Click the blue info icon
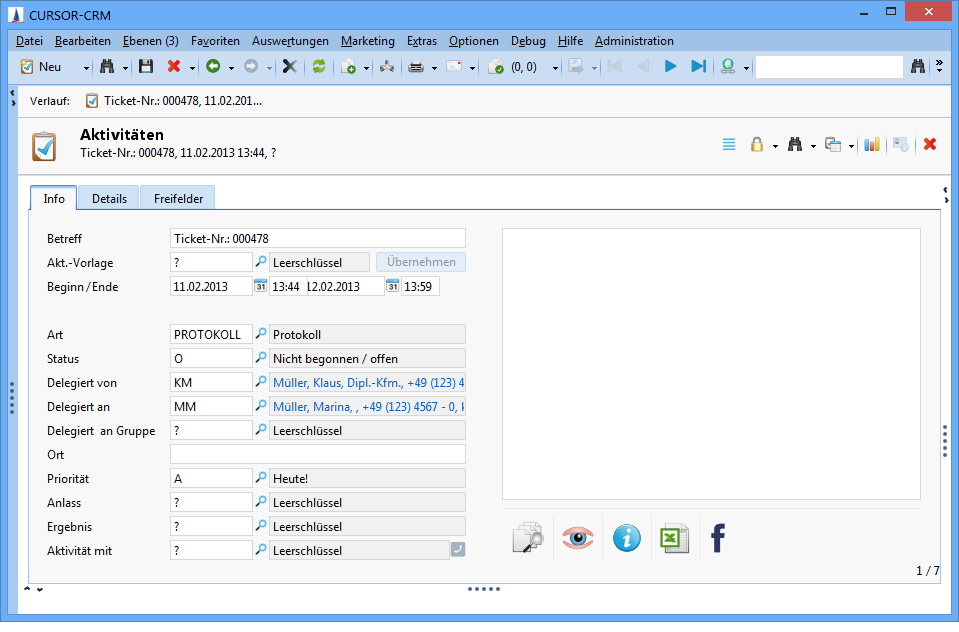 tap(626, 539)
